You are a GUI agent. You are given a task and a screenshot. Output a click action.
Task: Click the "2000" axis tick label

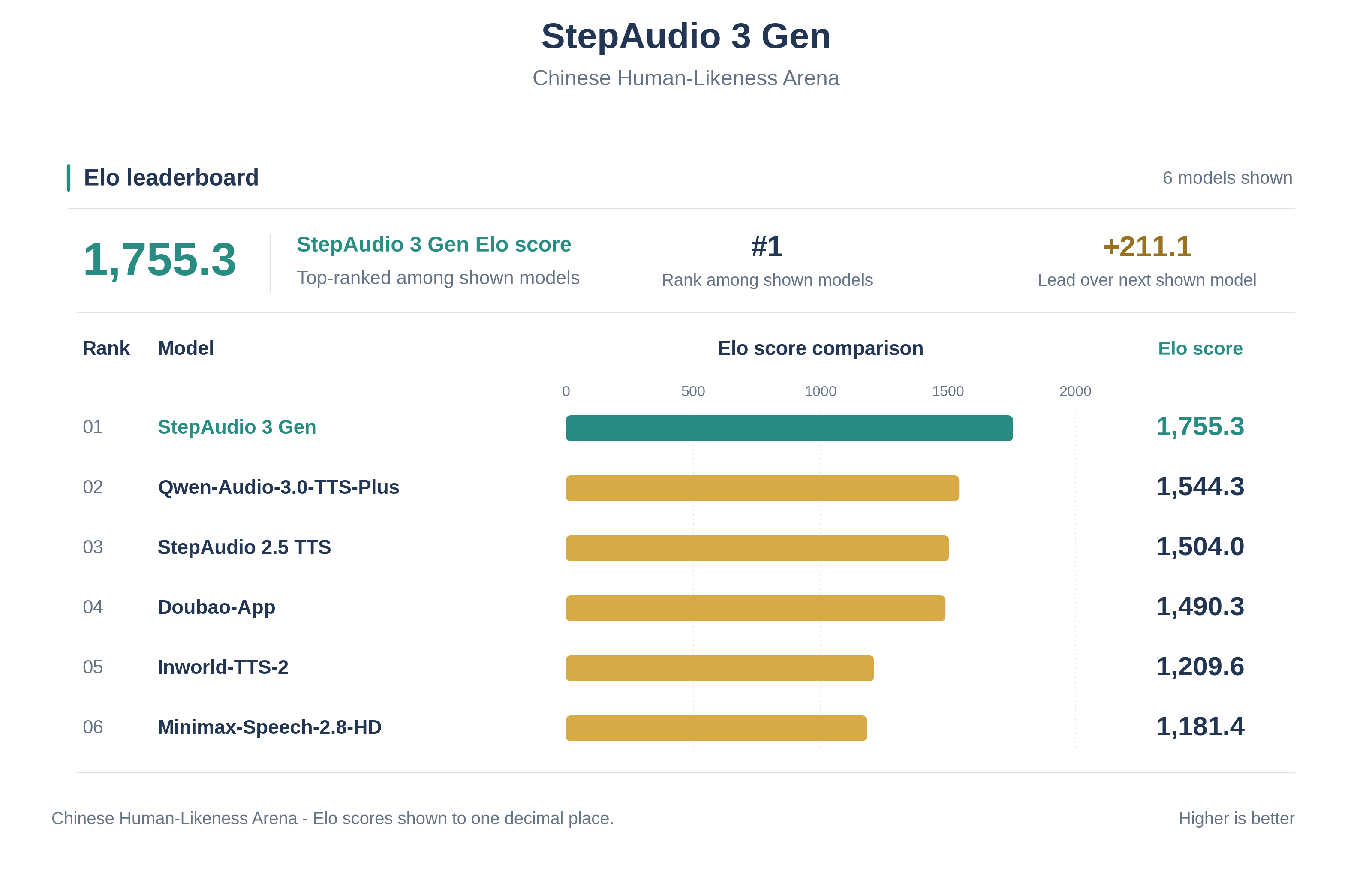(1075, 391)
